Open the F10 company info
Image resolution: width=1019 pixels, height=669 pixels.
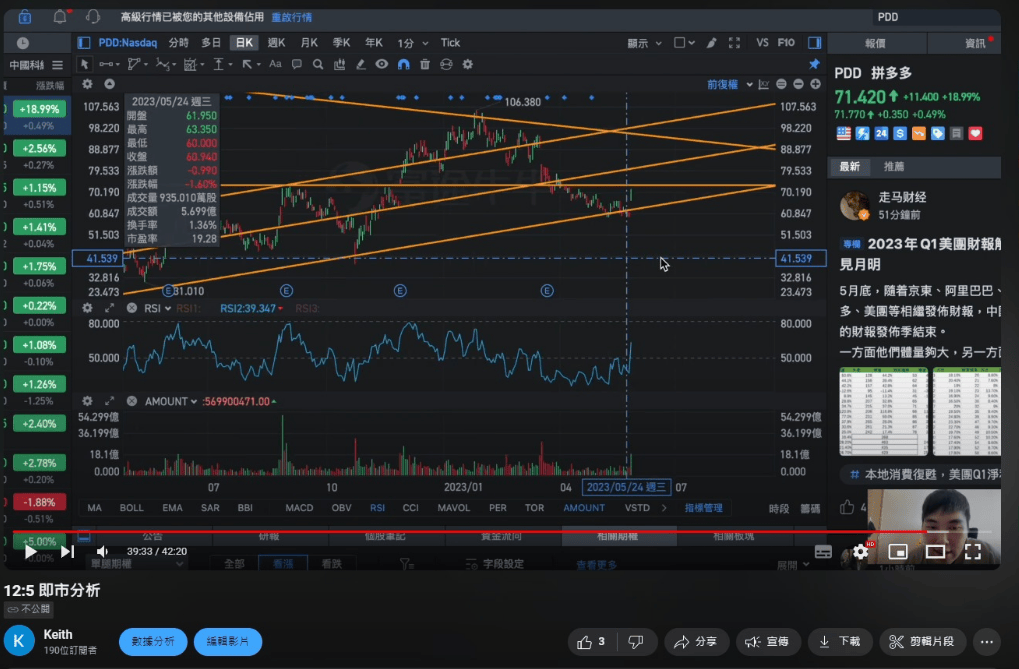click(786, 43)
